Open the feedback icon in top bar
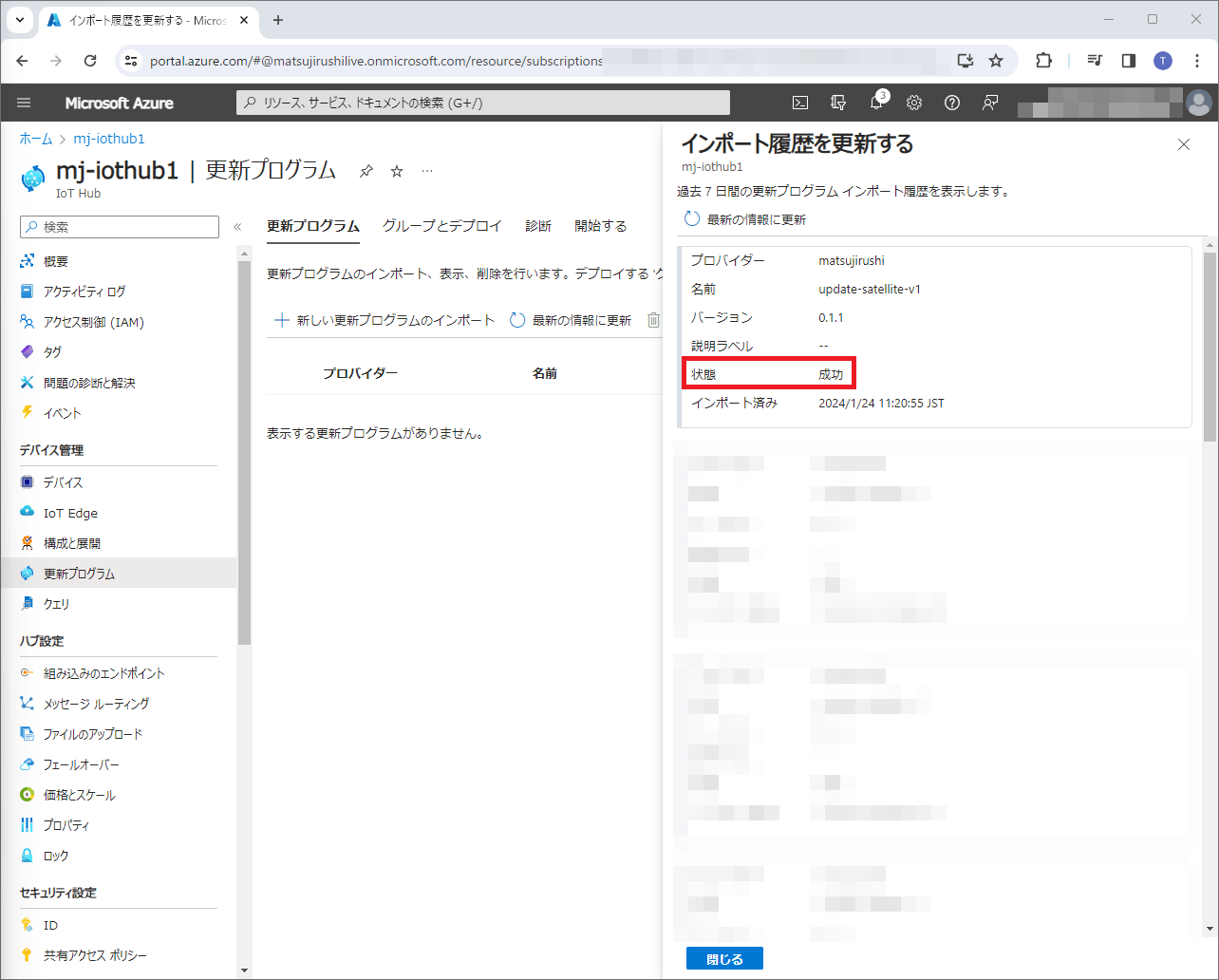This screenshot has height=980, width=1219. 990,103
